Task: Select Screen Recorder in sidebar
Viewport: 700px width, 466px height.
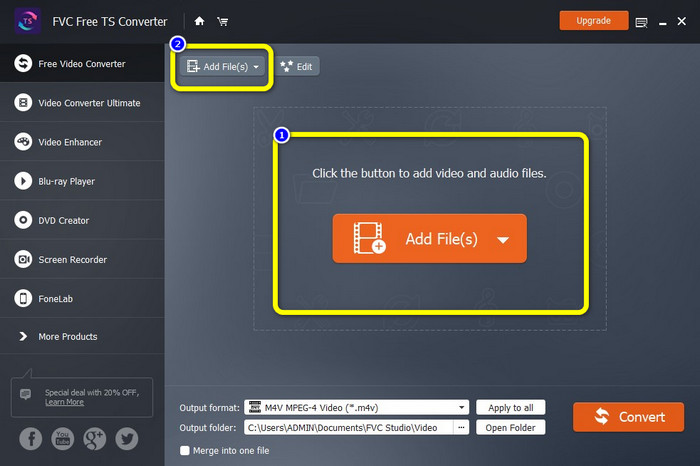Action: point(82,259)
